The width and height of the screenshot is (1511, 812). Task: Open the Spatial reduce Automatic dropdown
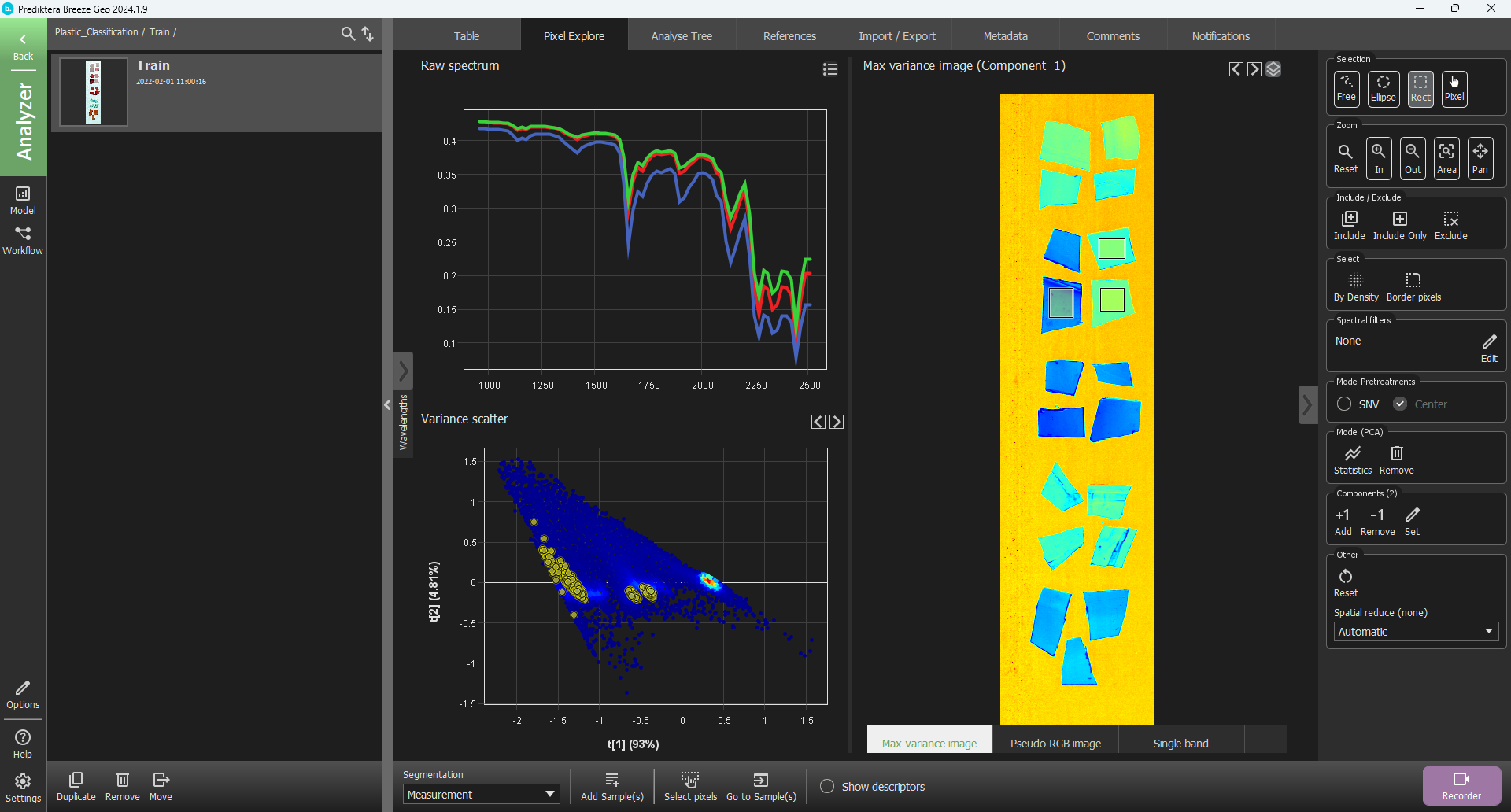pyautogui.click(x=1415, y=632)
